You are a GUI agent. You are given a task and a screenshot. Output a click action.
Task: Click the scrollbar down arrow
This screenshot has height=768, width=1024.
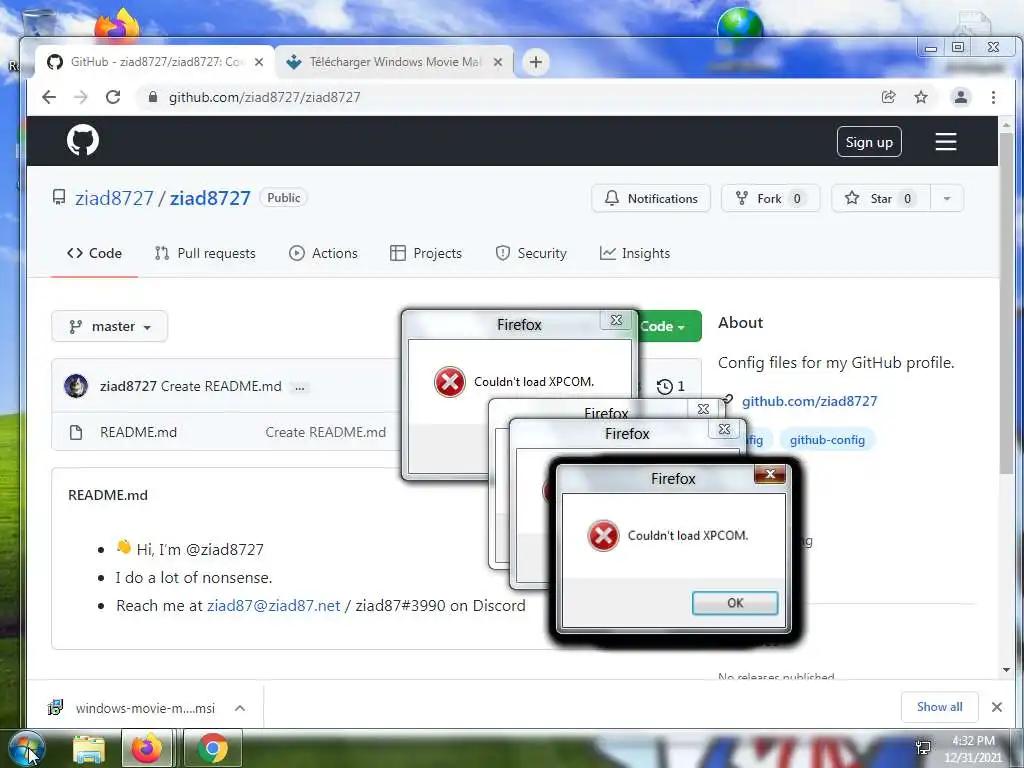pyautogui.click(x=1006, y=670)
